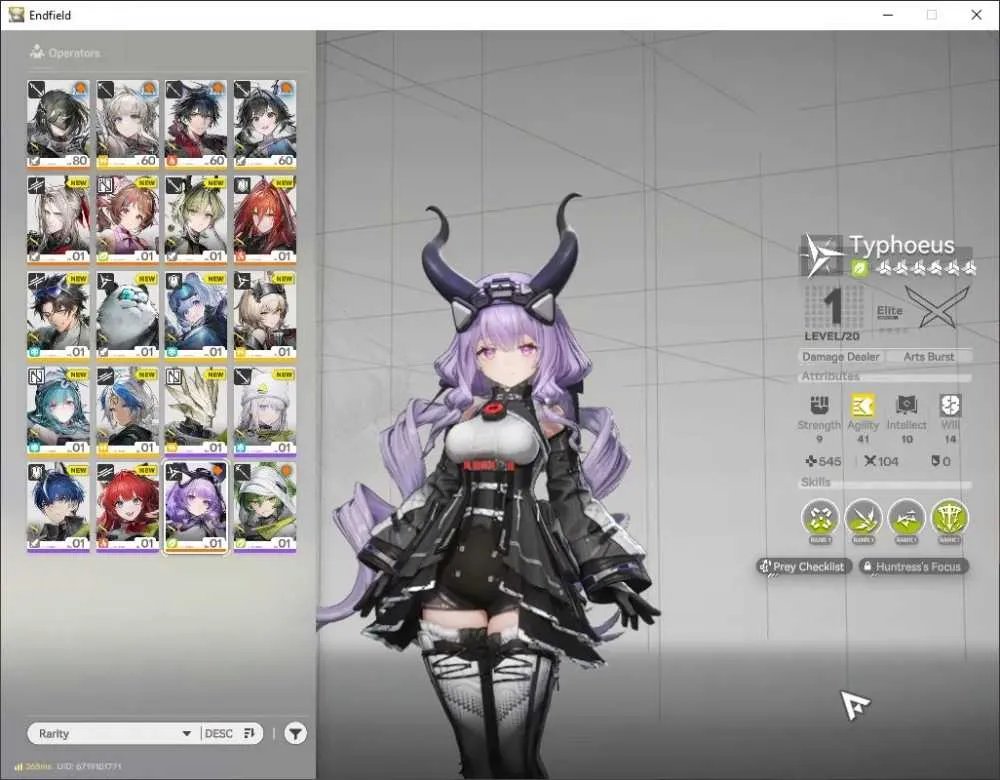Select the purple-haired Typhoeus card
Viewport: 1000px width, 780px height.
pos(196,506)
